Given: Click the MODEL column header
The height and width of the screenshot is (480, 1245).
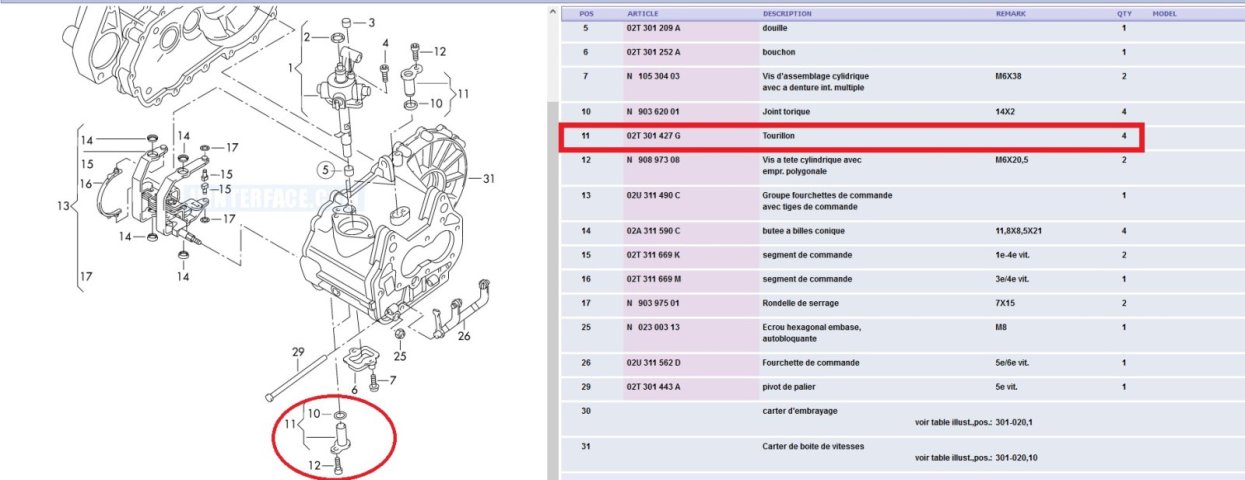Looking at the screenshot, I should coord(1165,14).
